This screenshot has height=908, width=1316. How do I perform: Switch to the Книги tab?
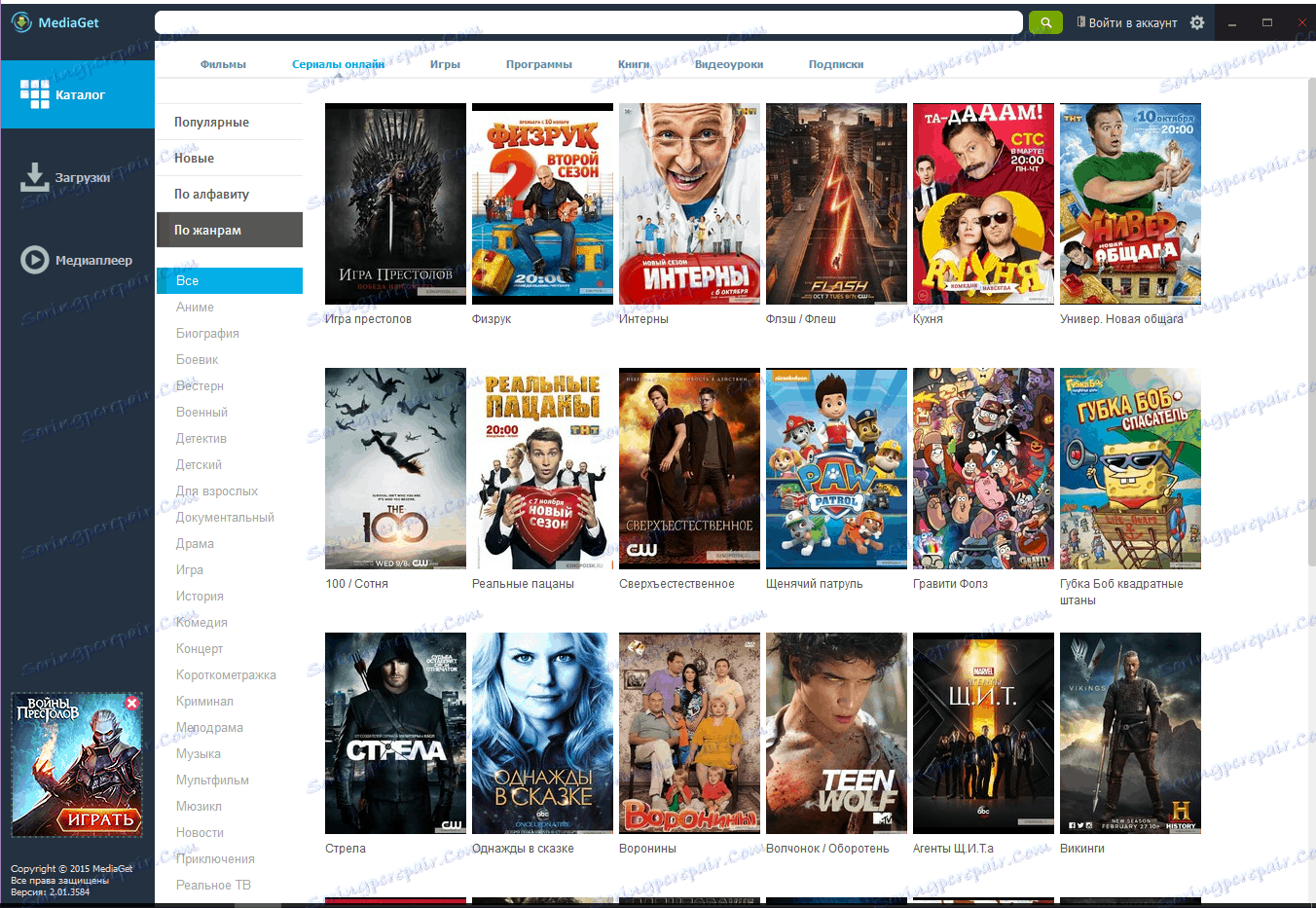634,64
